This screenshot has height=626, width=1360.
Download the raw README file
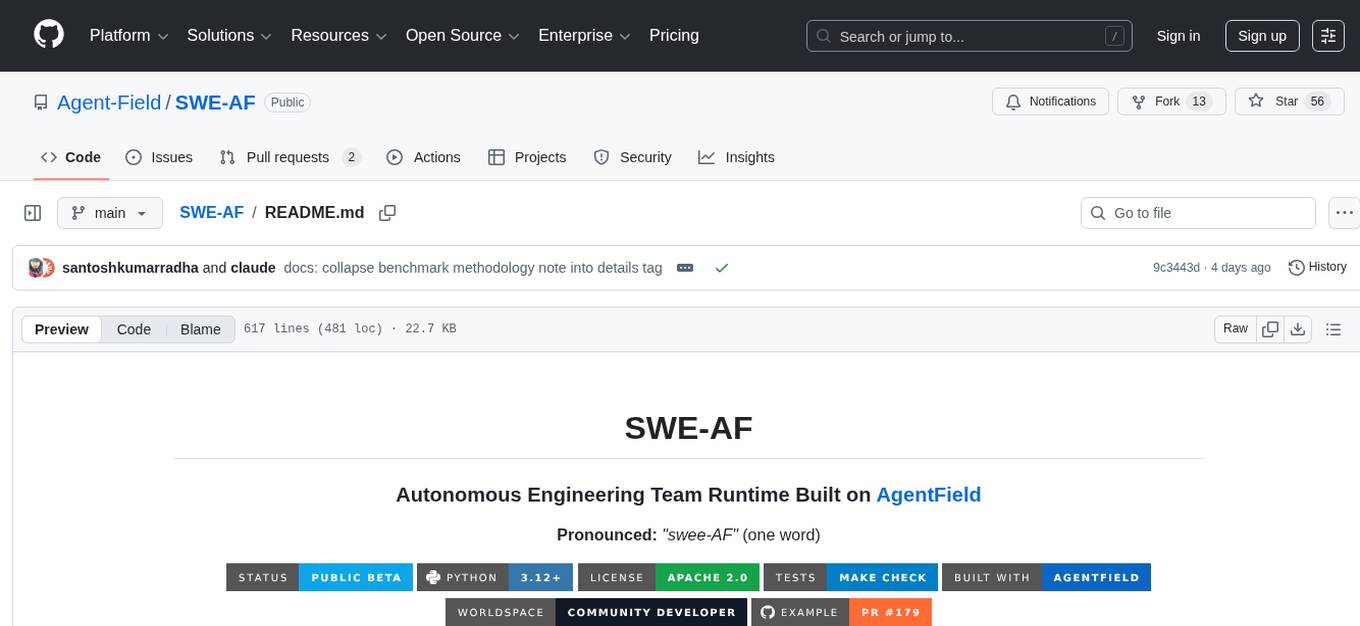click(1298, 328)
